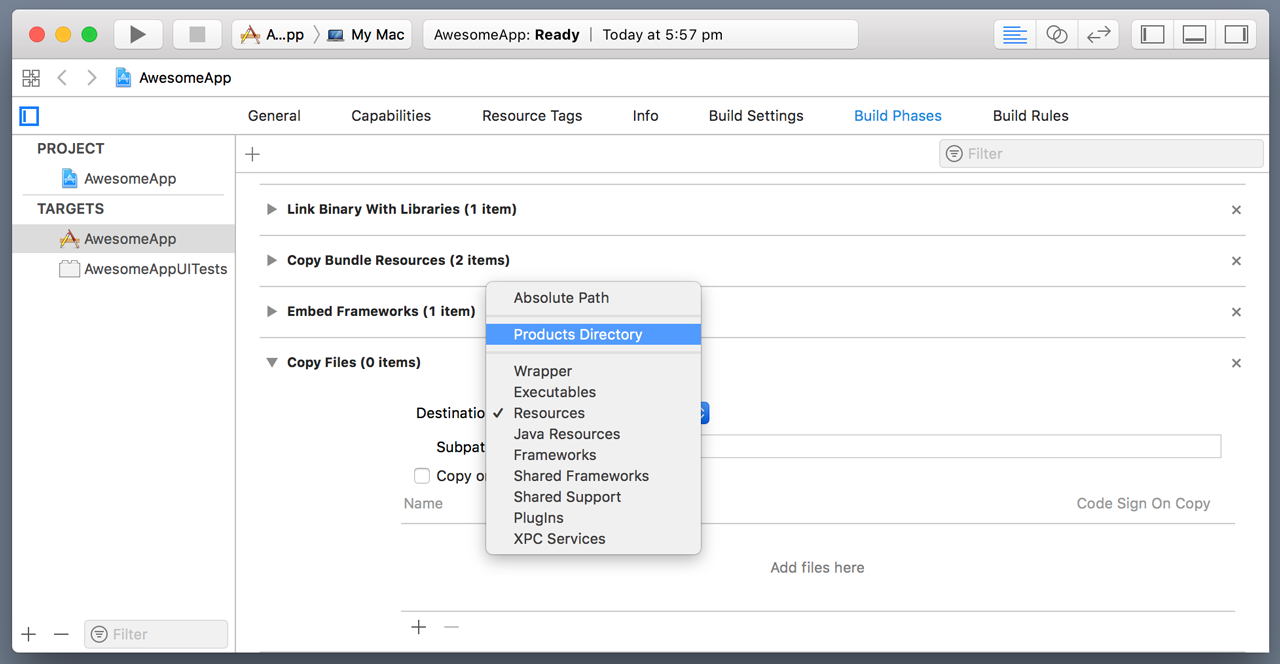
Task: Expand the Embed Frameworks phase
Action: pyautogui.click(x=271, y=312)
